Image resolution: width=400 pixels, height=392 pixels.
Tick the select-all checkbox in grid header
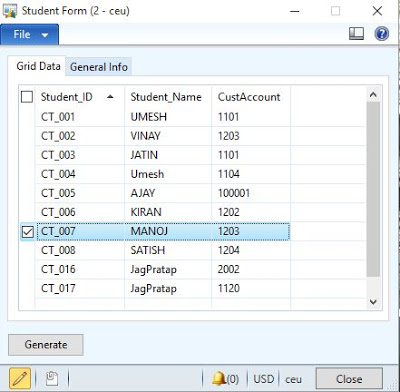27,97
